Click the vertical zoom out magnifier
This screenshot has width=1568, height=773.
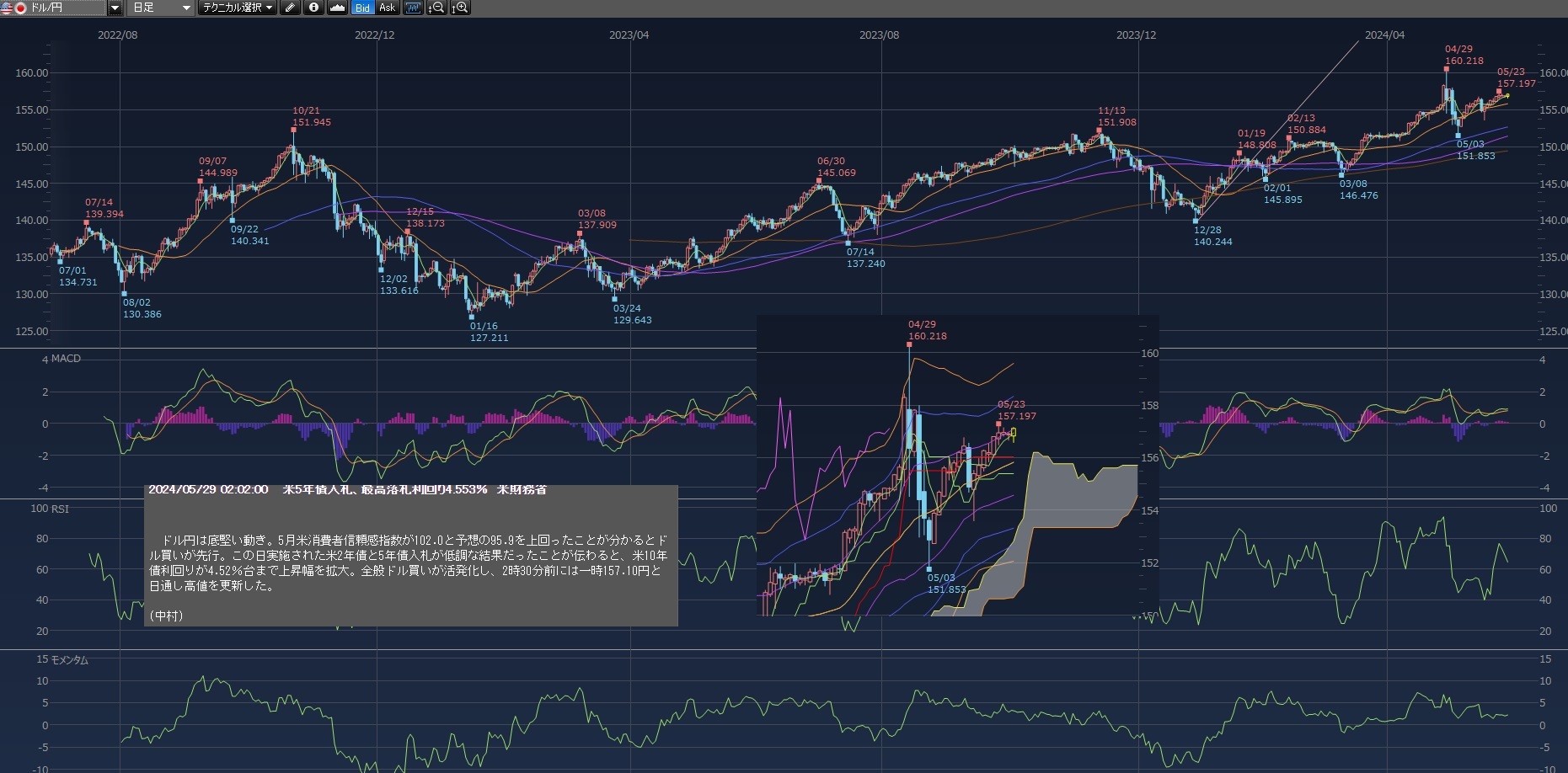point(436,8)
